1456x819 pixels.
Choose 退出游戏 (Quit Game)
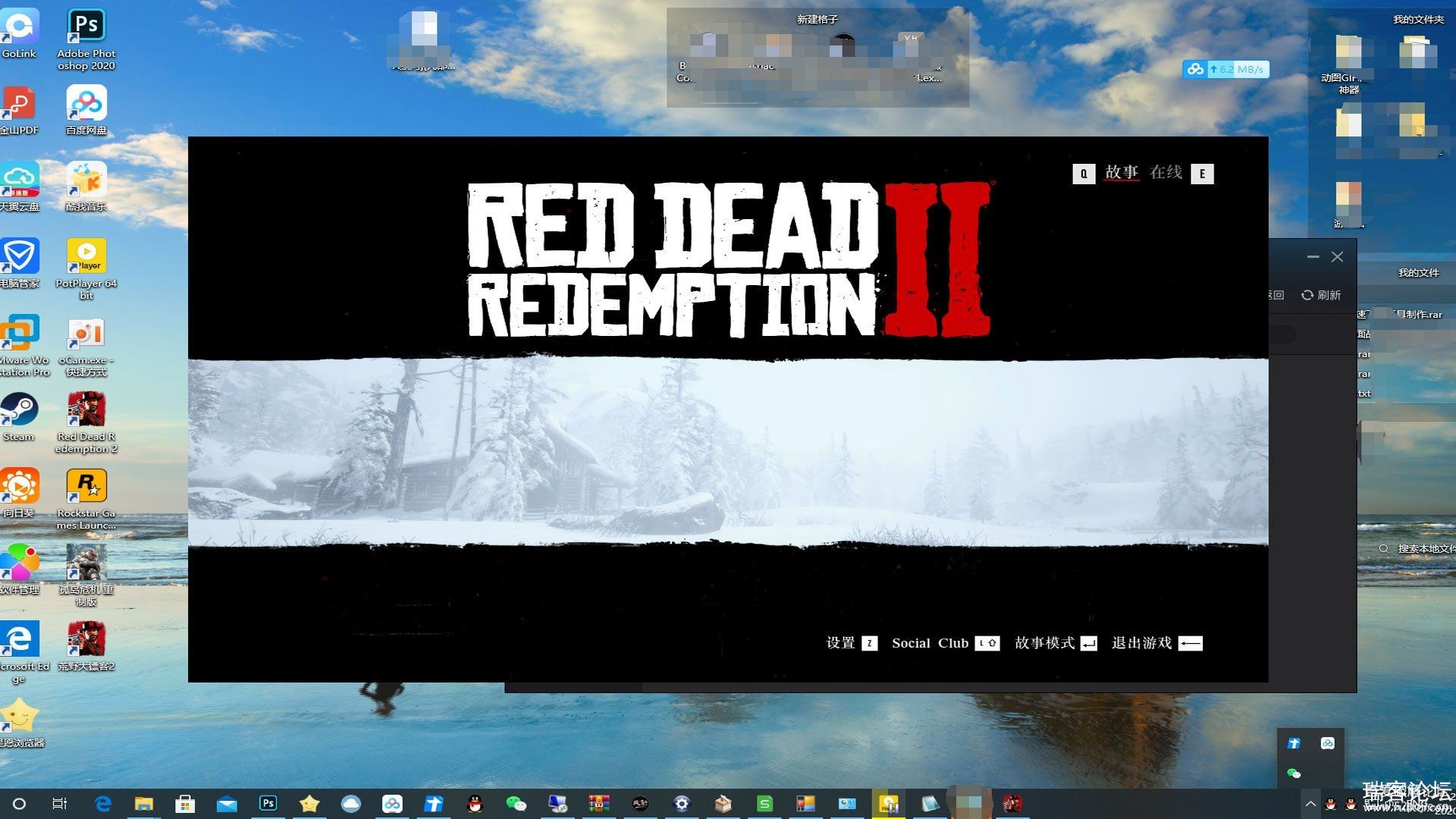click(x=1141, y=643)
